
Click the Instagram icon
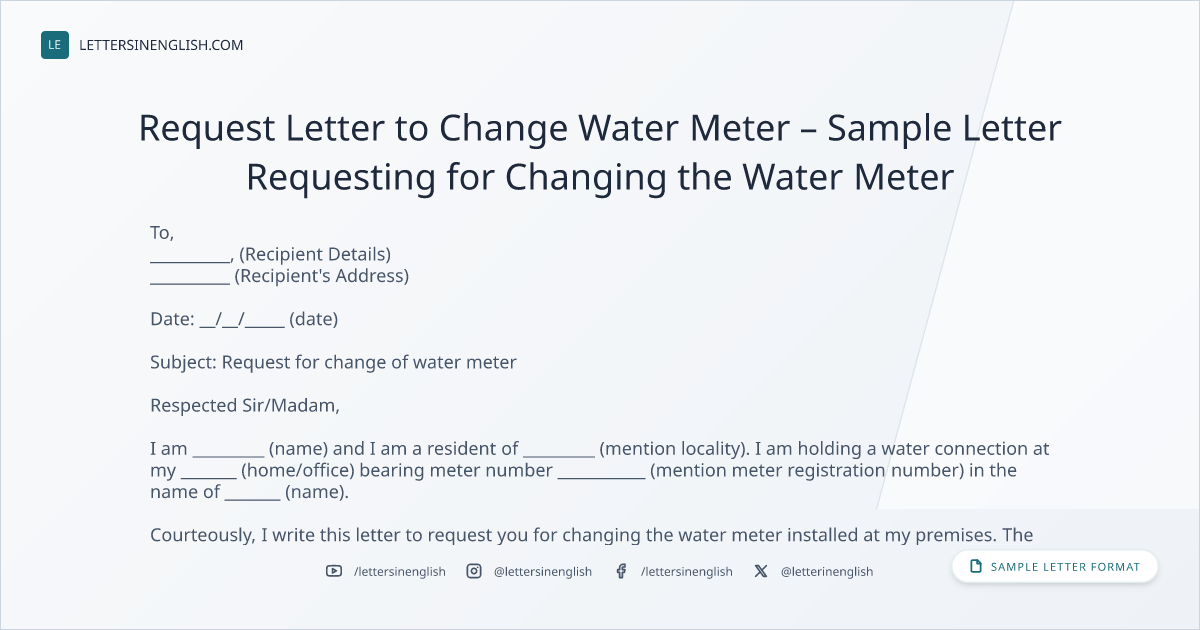474,571
